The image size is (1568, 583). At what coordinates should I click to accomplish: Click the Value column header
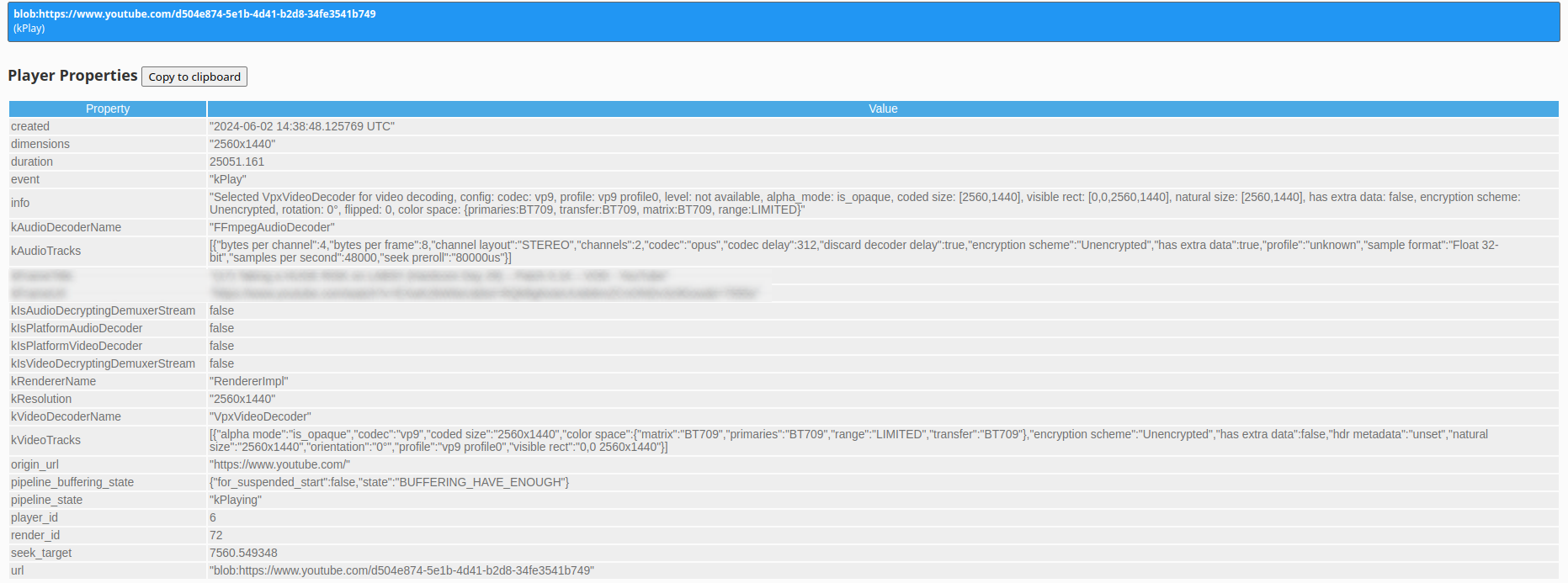click(883, 109)
